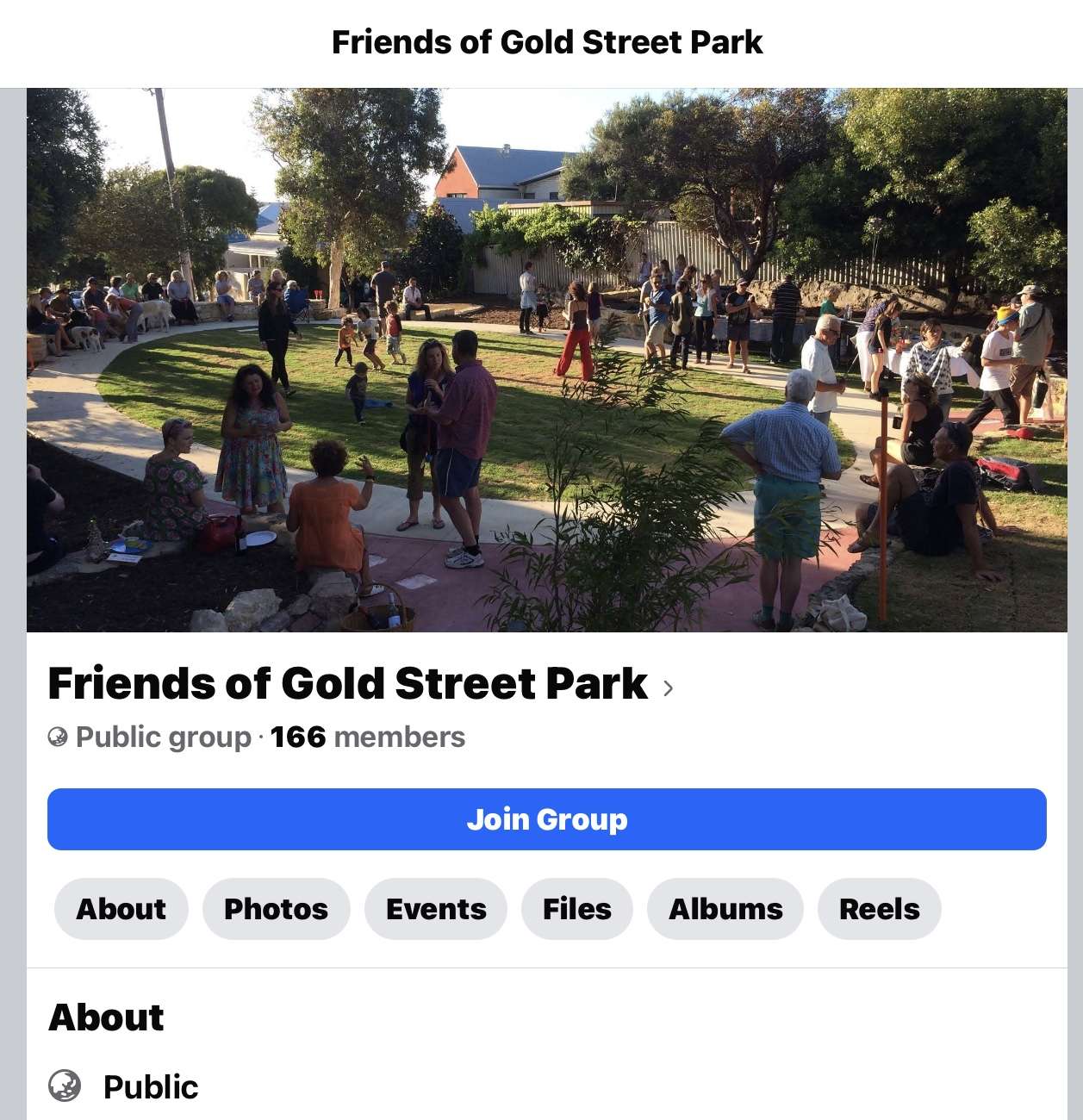This screenshot has height=1120, width=1083.
Task: Select the Public label under About
Action: pos(151,1087)
